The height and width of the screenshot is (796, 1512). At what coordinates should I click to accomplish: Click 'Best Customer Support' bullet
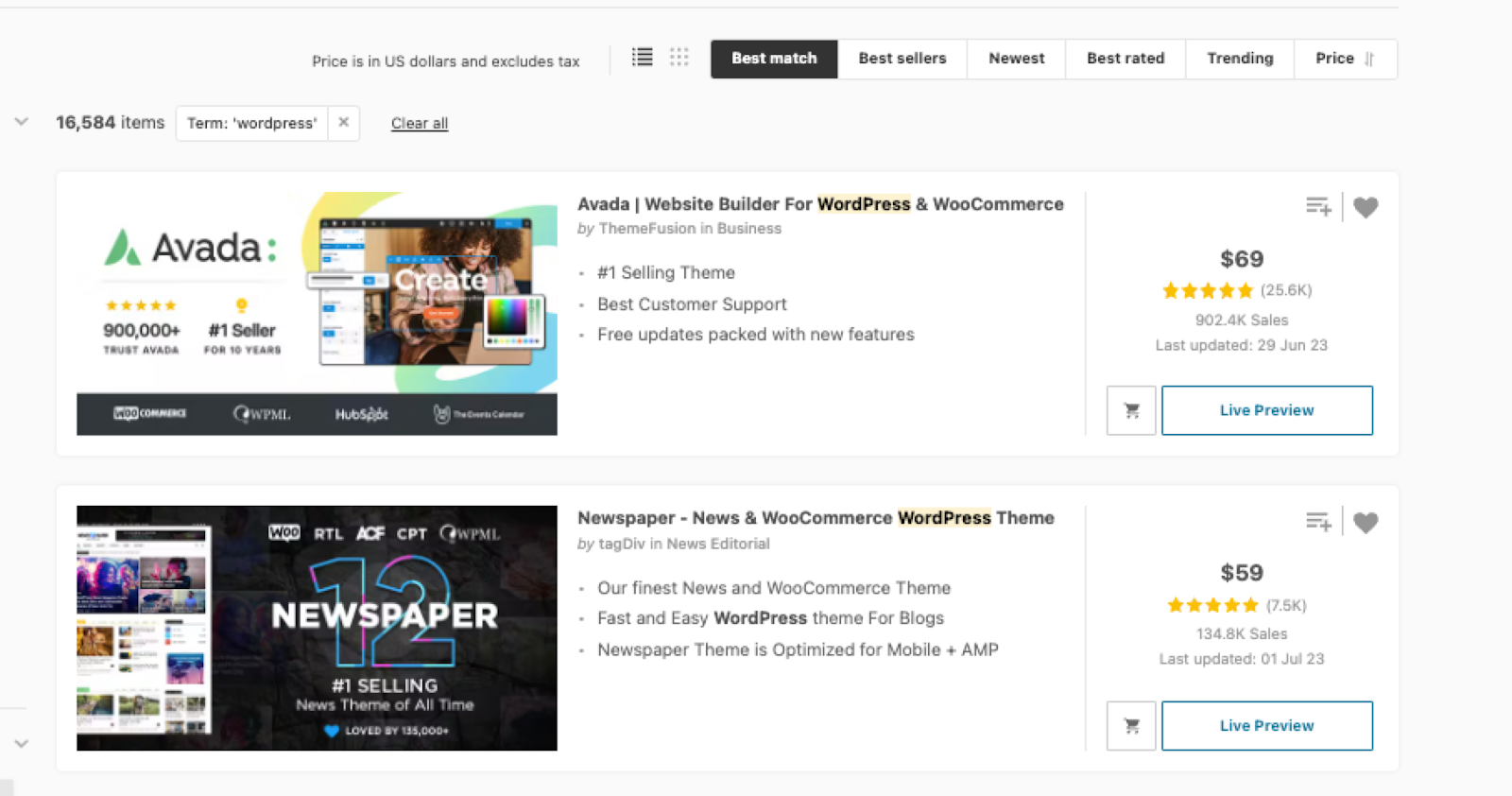coord(692,304)
